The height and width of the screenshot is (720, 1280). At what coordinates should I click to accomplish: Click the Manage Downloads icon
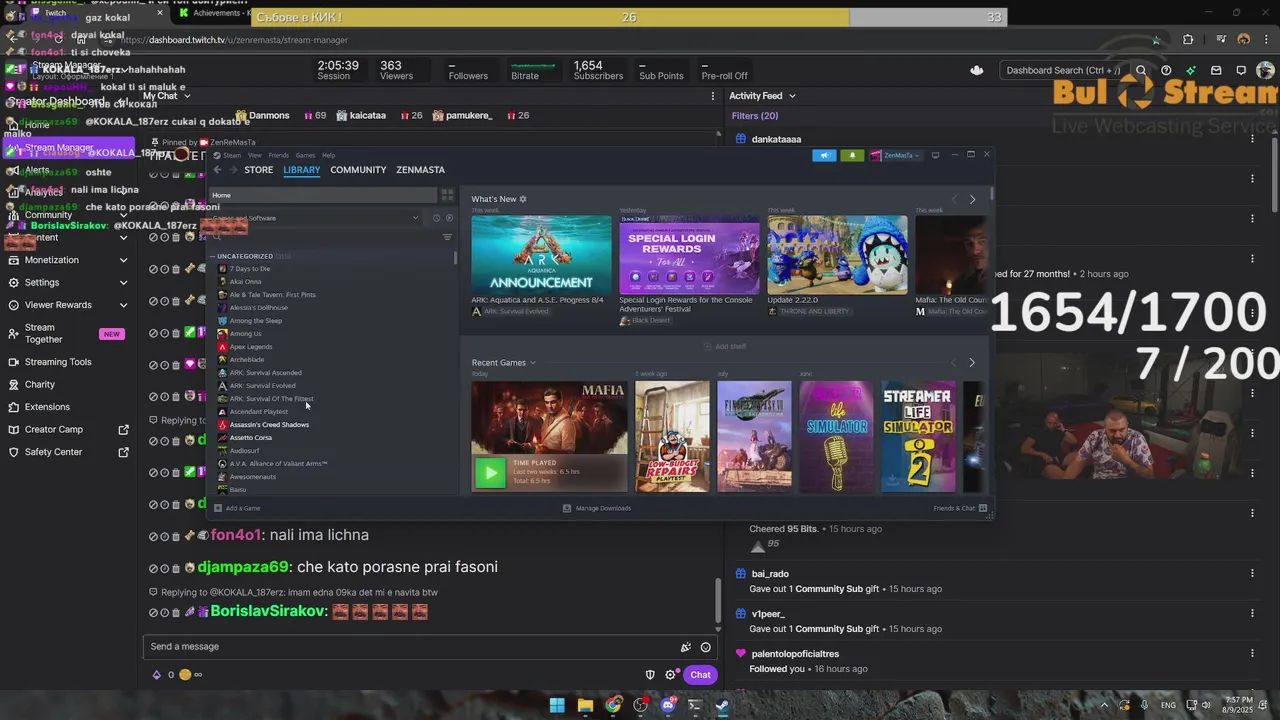(567, 508)
